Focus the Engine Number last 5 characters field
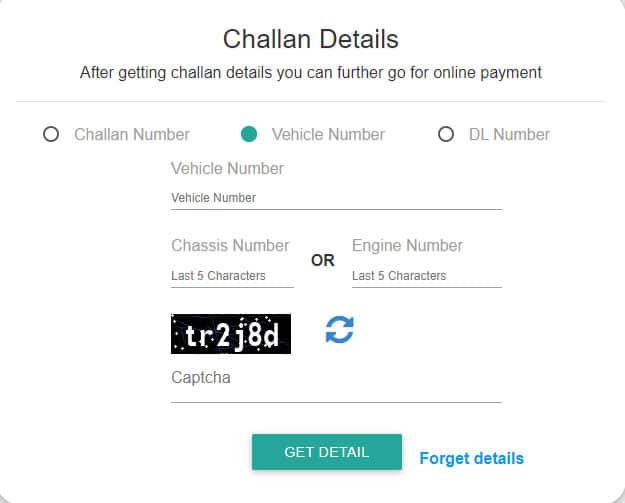The height and width of the screenshot is (503, 625). pyautogui.click(x=426, y=276)
